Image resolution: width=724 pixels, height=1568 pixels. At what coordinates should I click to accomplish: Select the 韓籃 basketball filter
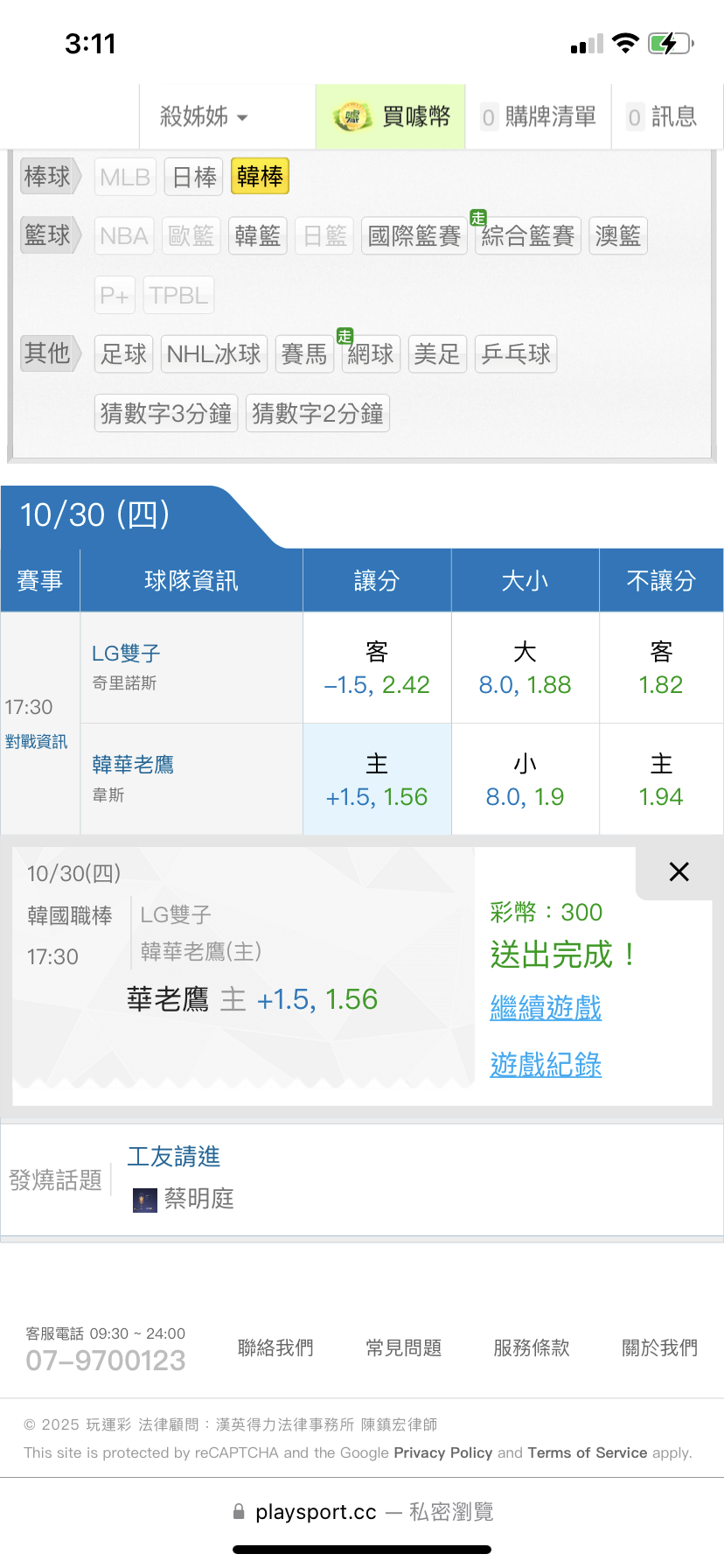258,235
